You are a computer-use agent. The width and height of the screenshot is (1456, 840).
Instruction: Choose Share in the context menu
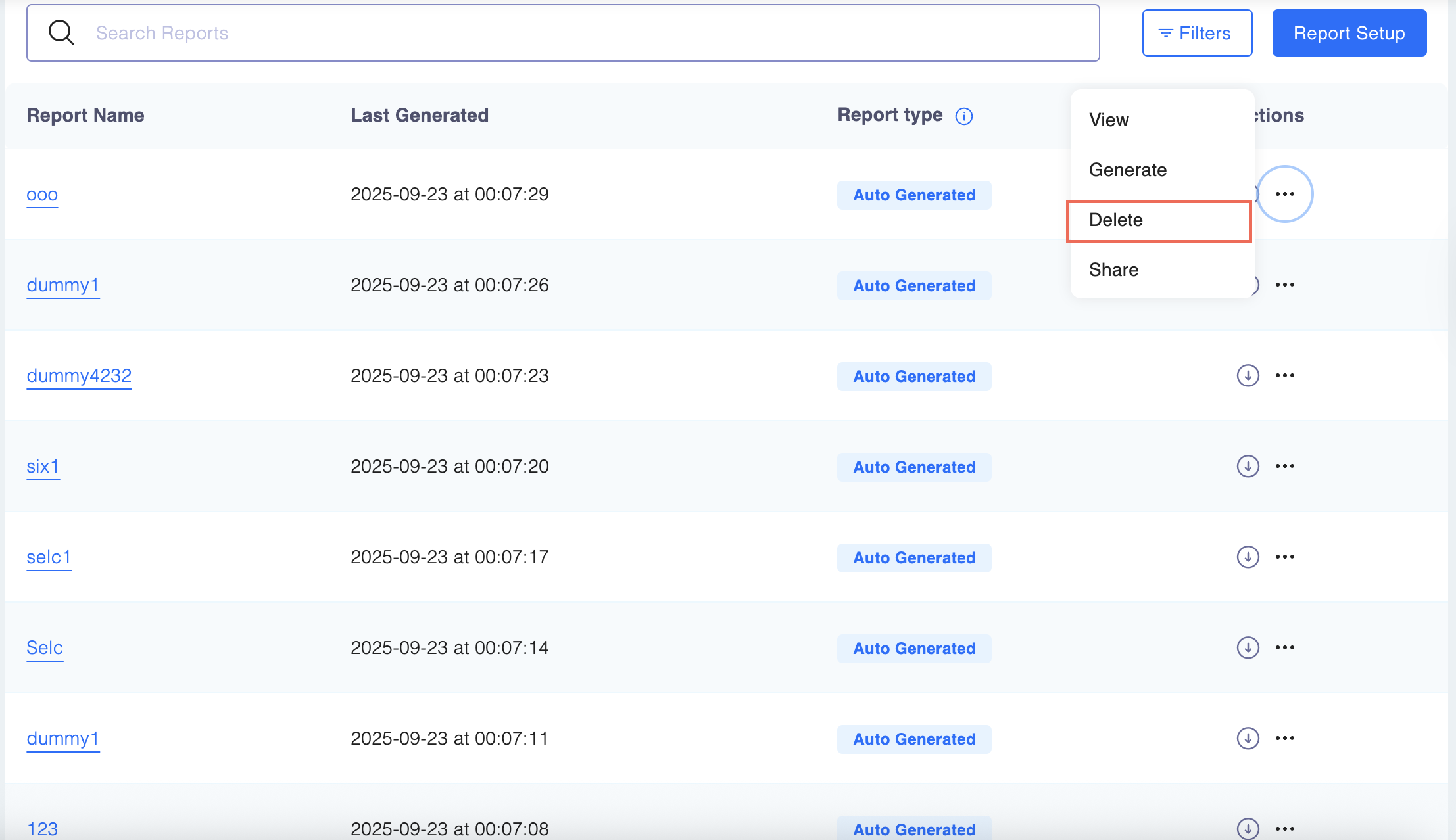(1113, 270)
